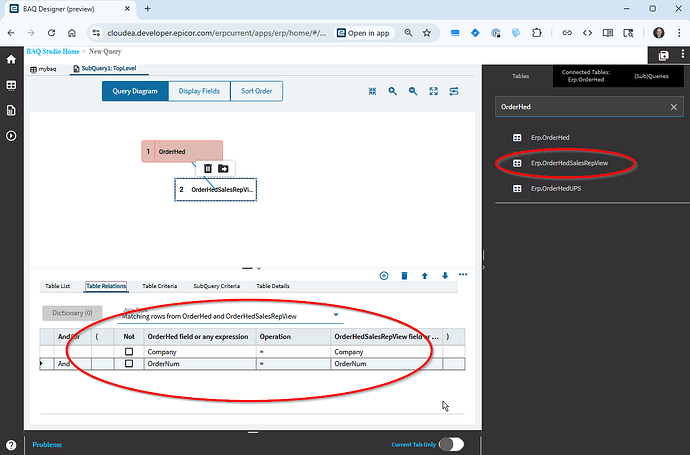This screenshot has width=690, height=455.
Task: Click Open in app button
Action: 364,33
